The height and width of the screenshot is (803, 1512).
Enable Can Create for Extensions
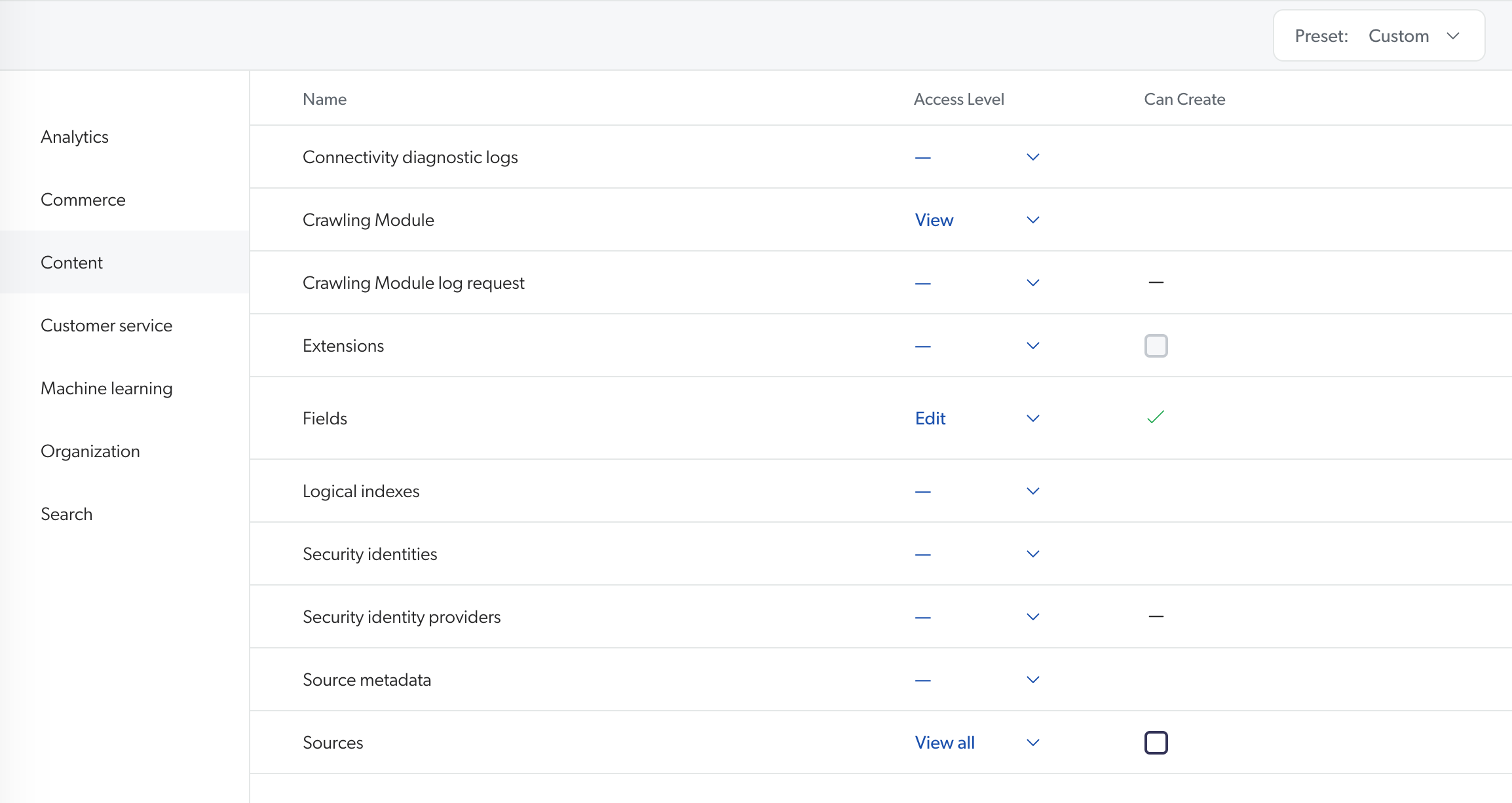[x=1156, y=345]
